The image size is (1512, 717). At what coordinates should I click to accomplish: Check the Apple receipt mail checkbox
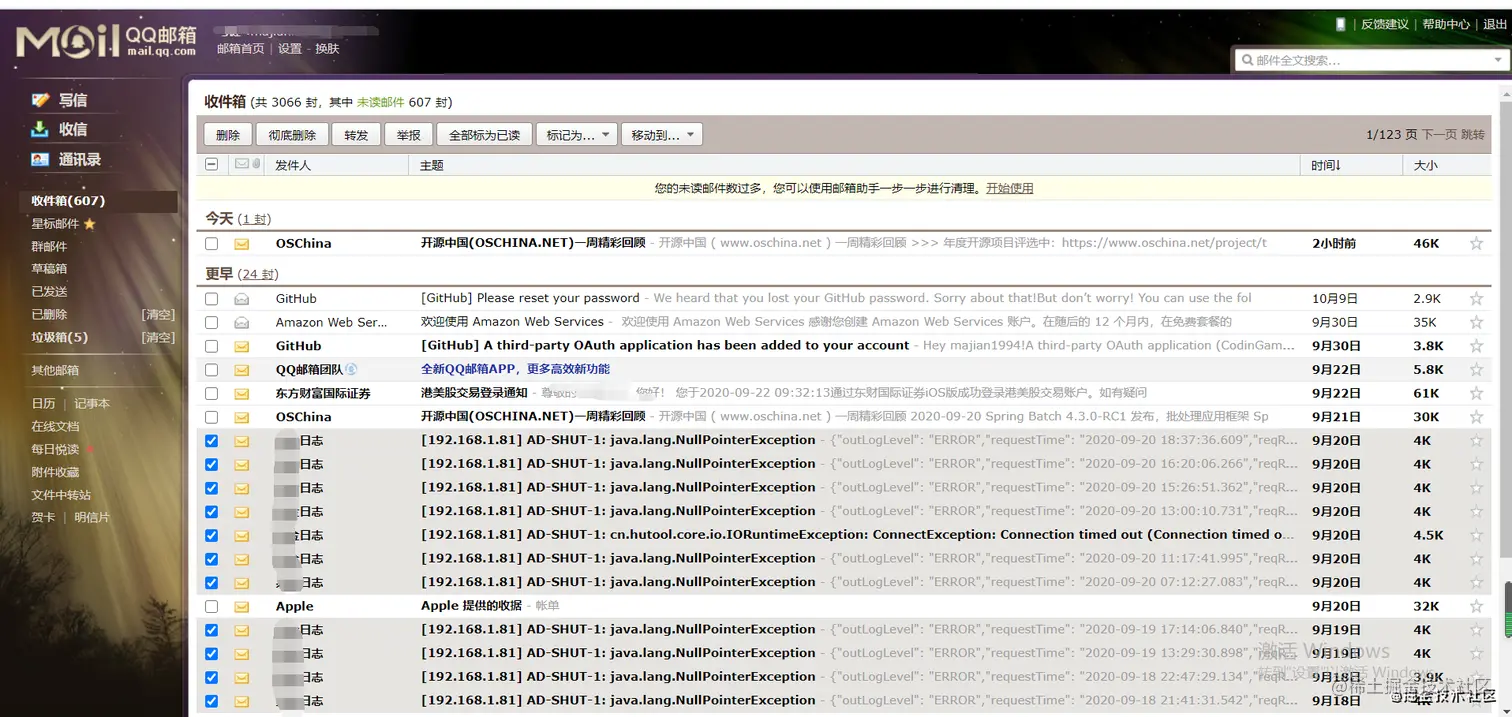[x=211, y=606]
